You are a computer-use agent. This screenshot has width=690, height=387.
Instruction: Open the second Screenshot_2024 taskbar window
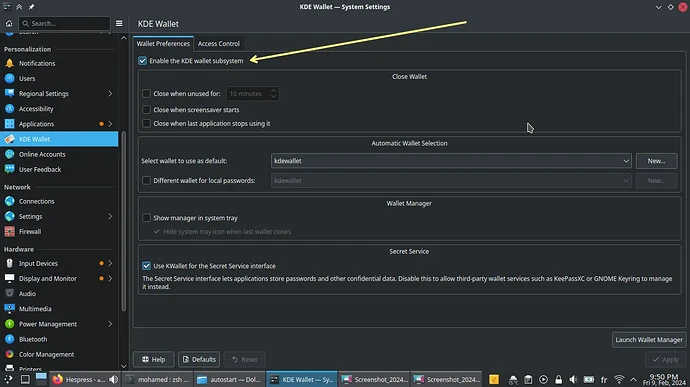point(446,380)
